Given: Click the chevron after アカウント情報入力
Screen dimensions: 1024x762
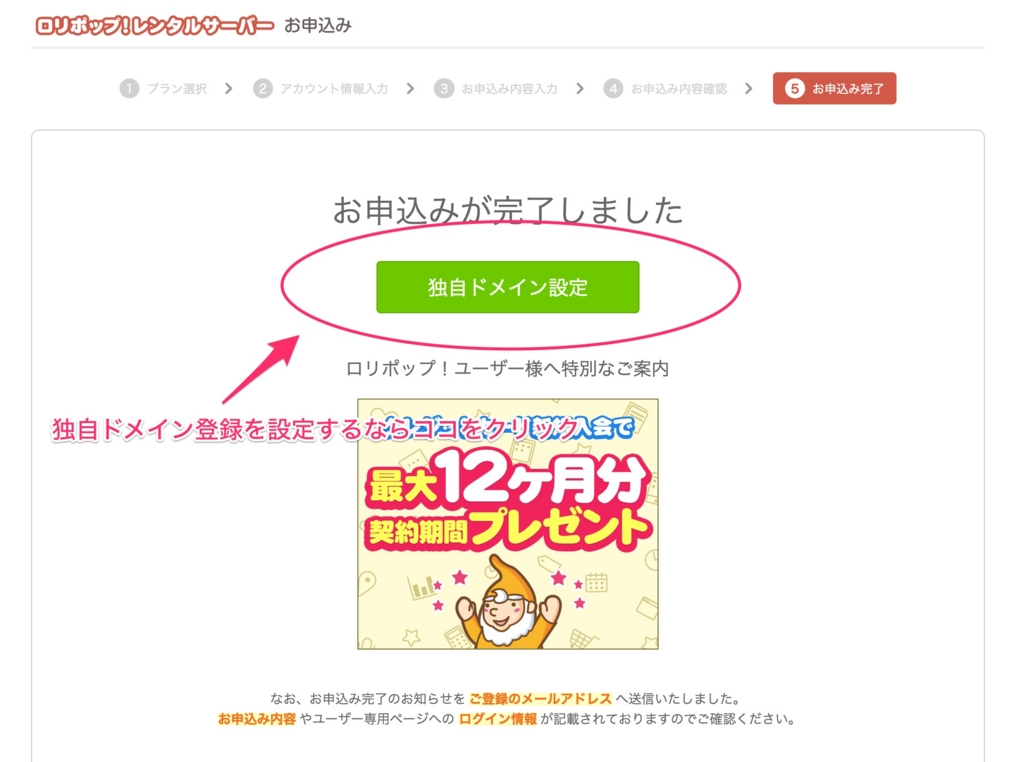Looking at the screenshot, I should [410, 88].
